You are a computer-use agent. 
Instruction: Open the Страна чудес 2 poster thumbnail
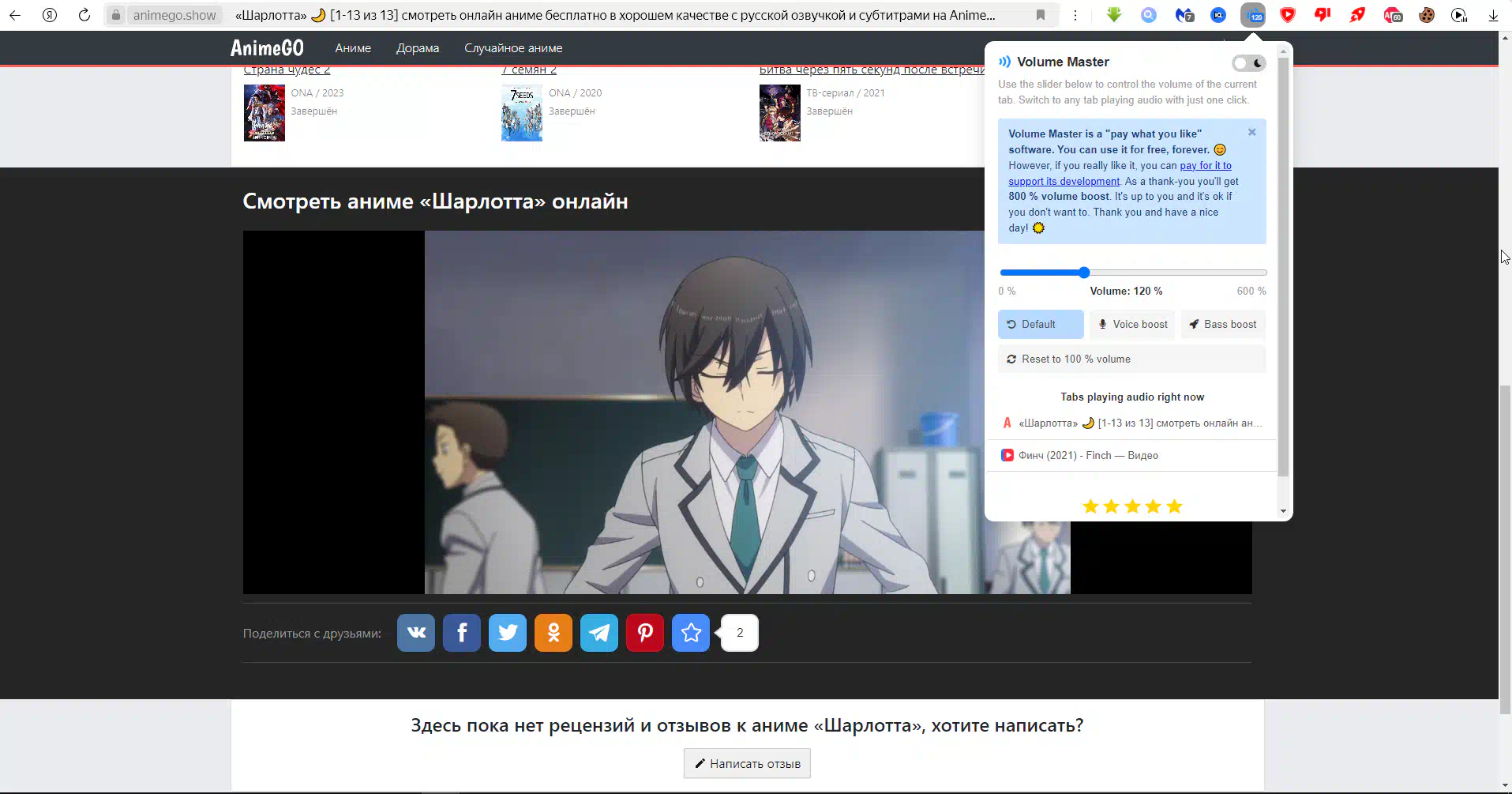pos(265,113)
